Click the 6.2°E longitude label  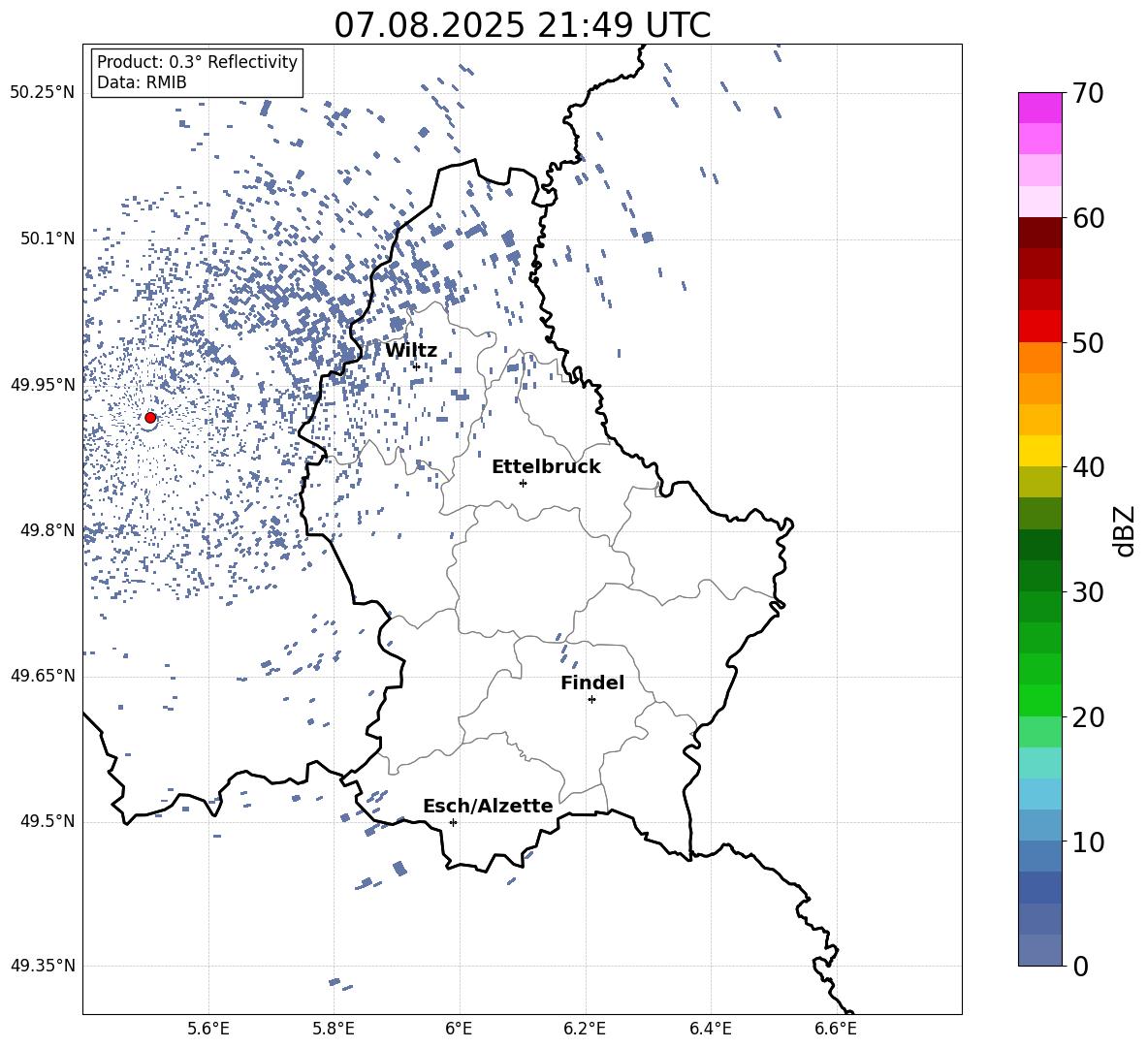(585, 1029)
